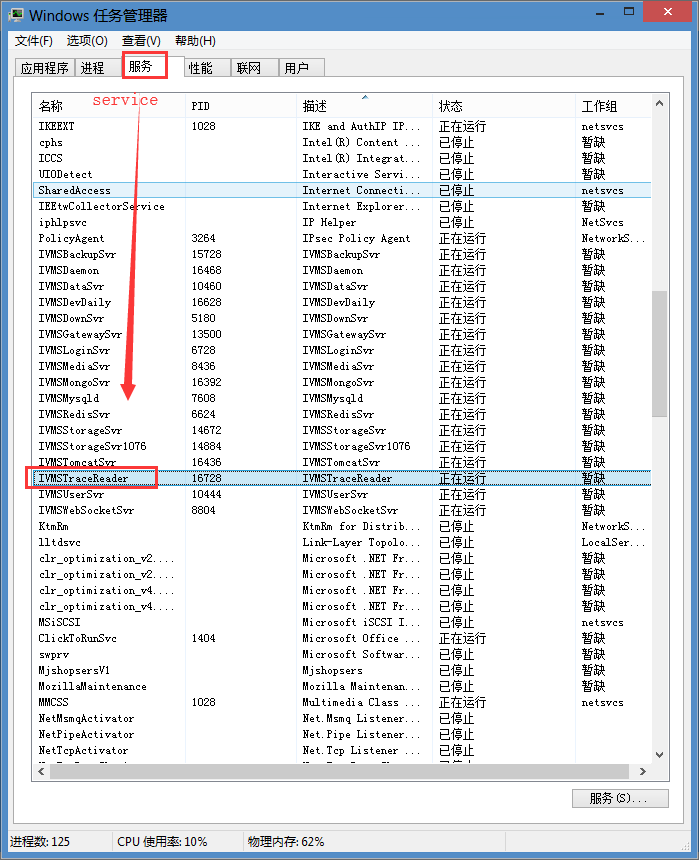
Task: Select the cphs service row
Action: pyautogui.click(x=342, y=142)
